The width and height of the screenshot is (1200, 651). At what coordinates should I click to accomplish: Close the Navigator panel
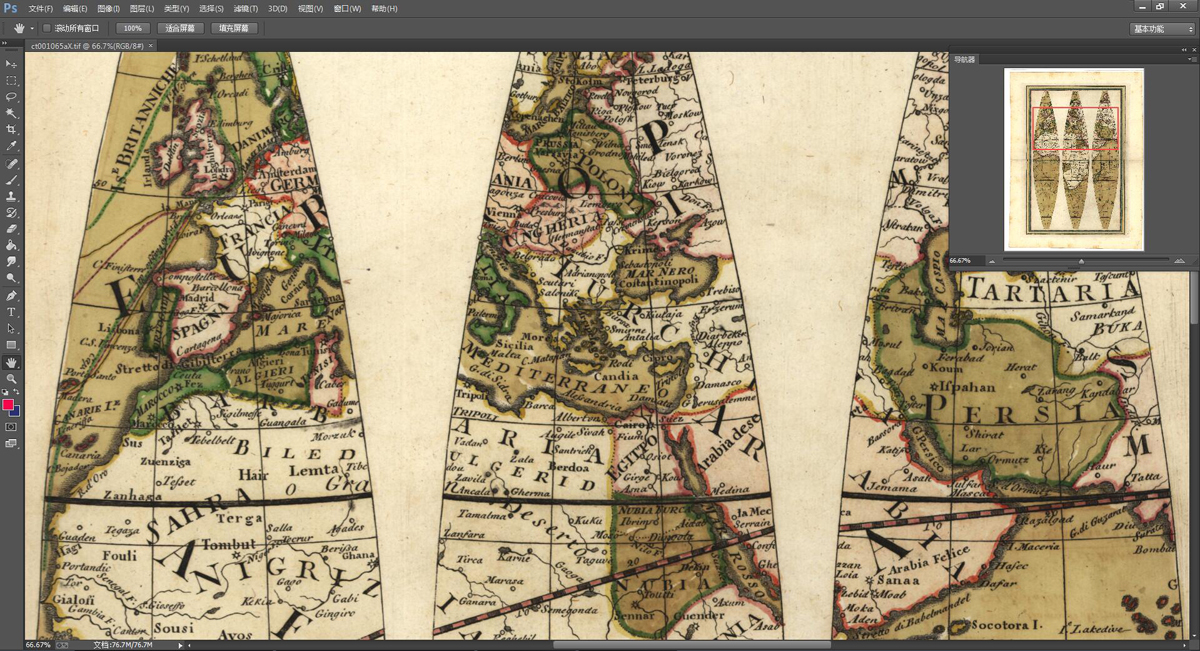[x=1195, y=48]
